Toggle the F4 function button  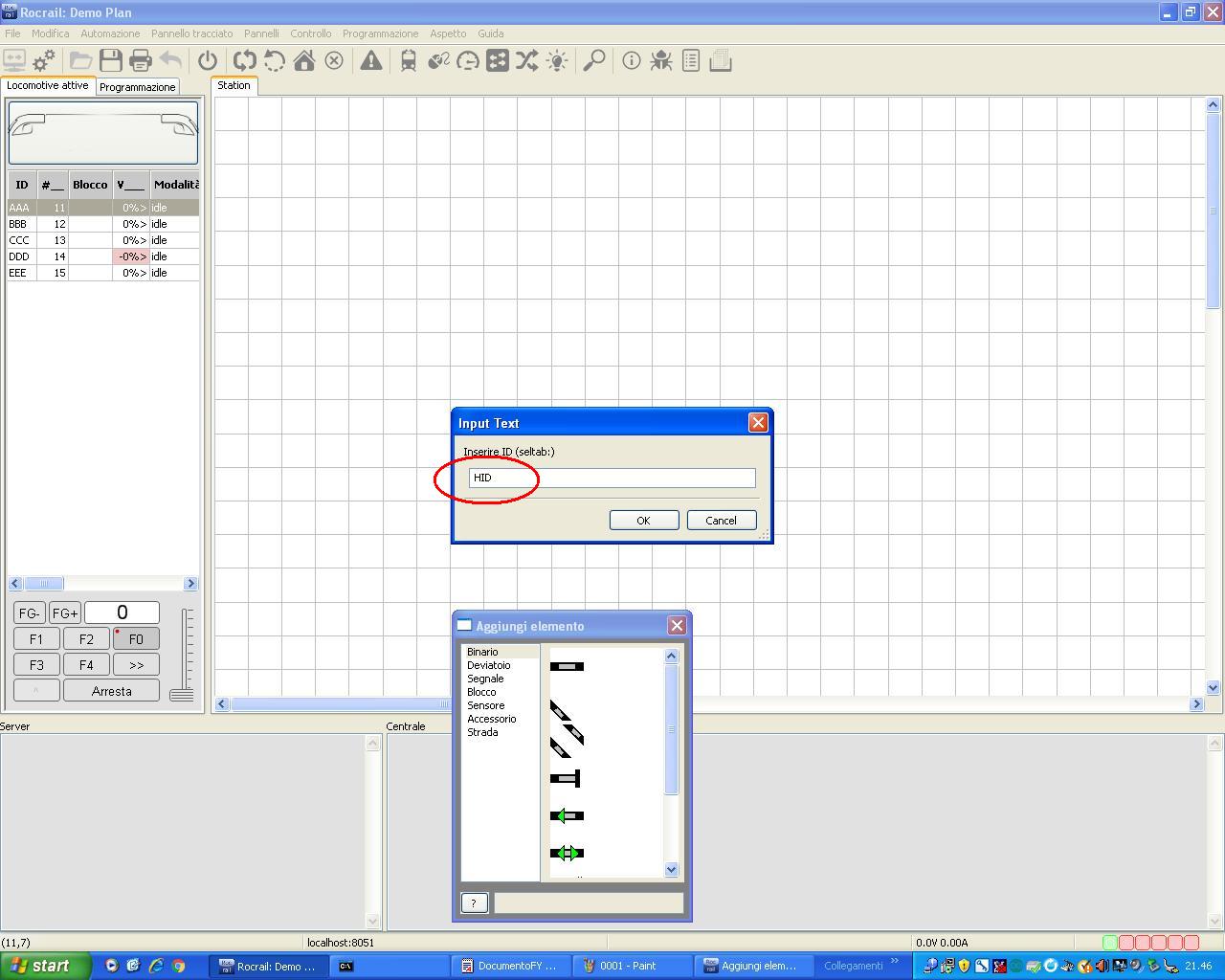86,664
